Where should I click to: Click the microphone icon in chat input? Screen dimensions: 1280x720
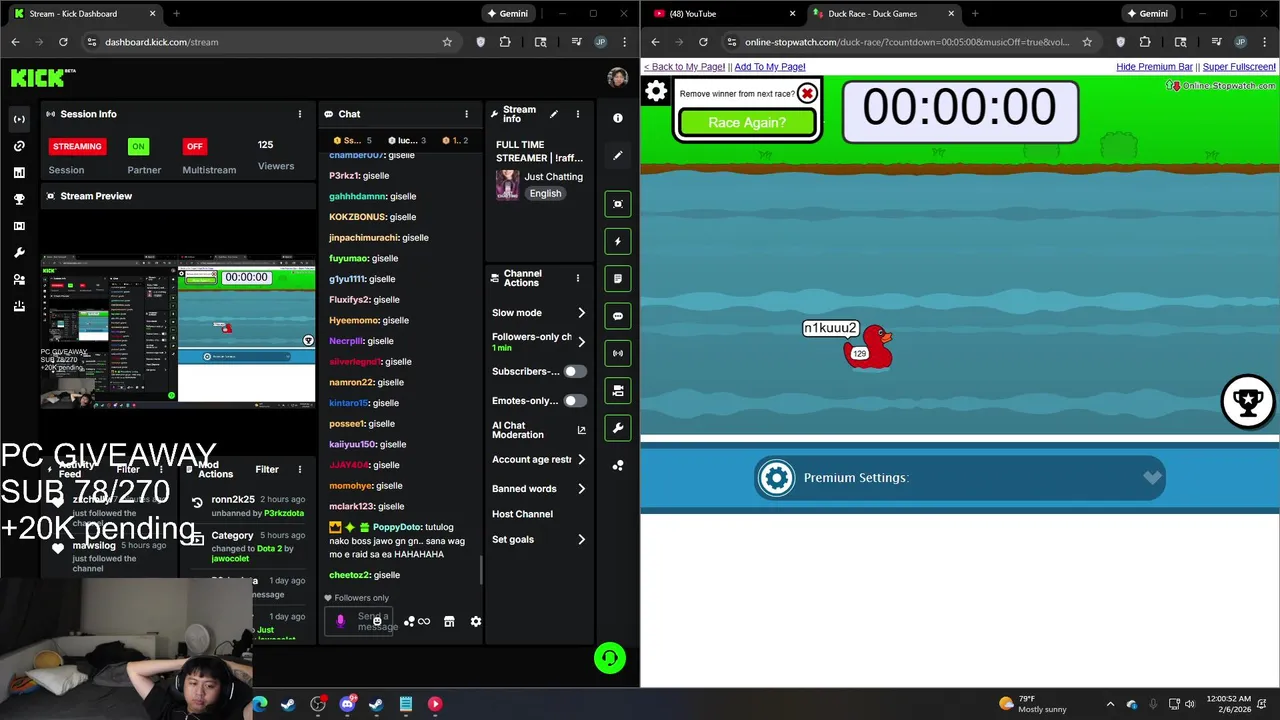tap(340, 621)
